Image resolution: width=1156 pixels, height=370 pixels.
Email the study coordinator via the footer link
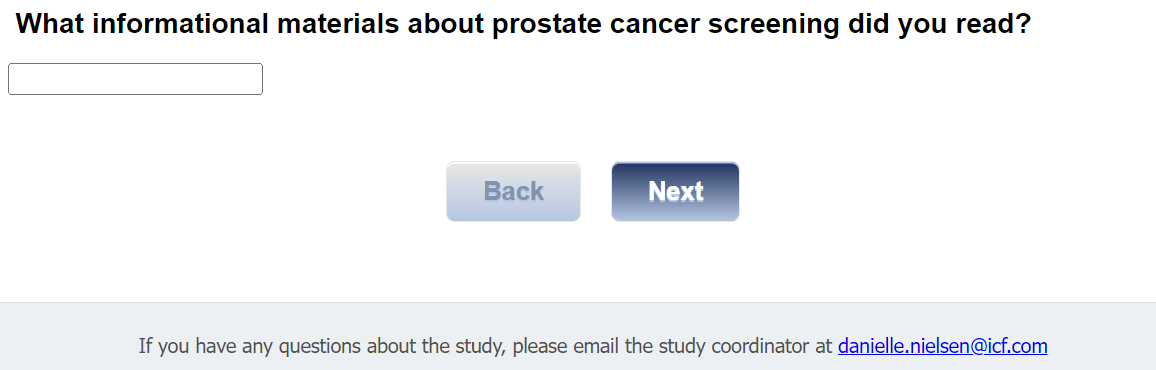coord(942,346)
